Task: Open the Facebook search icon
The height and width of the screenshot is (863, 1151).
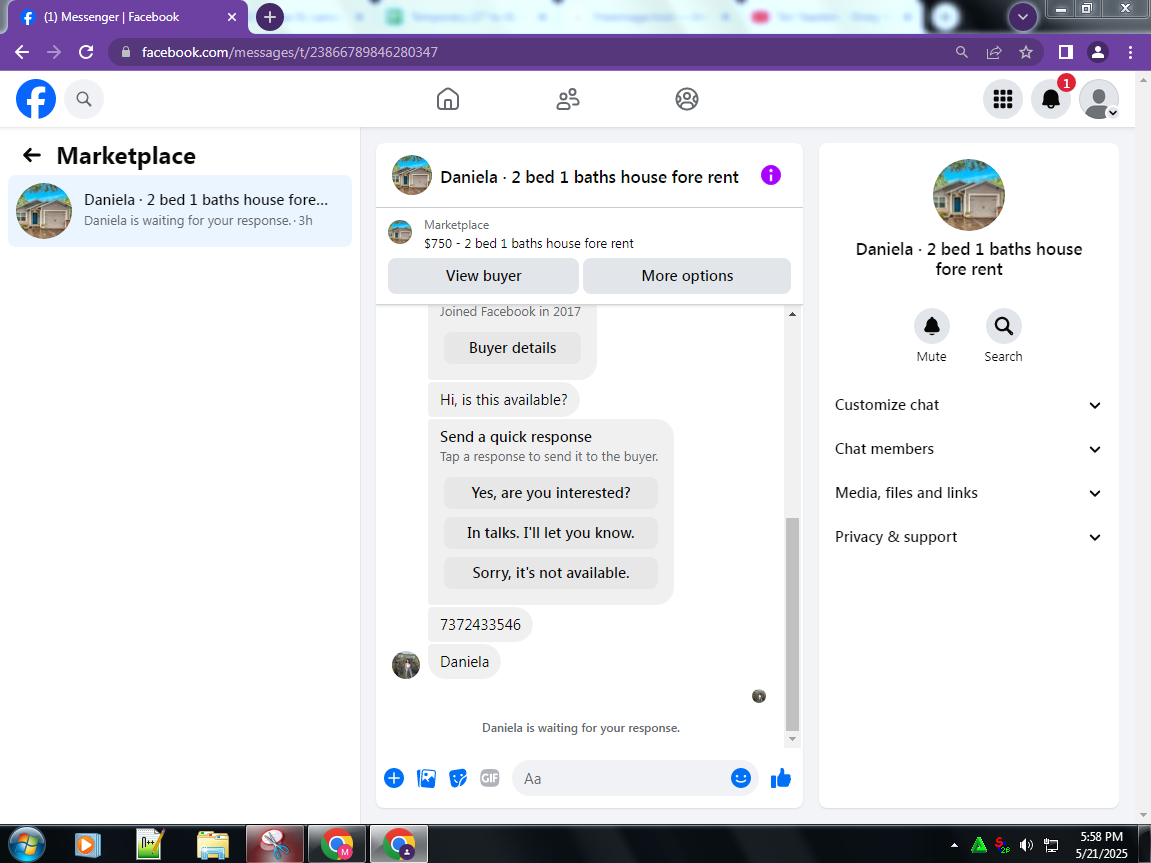Action: pyautogui.click(x=84, y=99)
